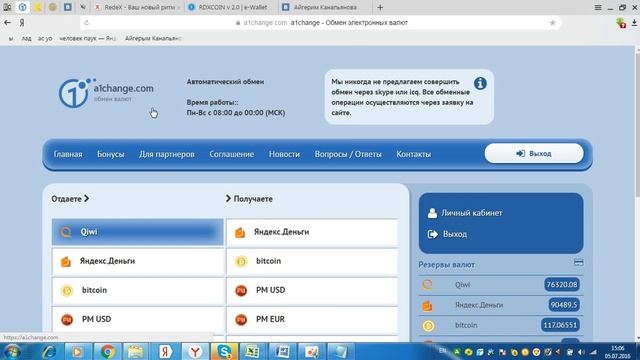Reload the page with the refresh icon

(x=86, y=23)
